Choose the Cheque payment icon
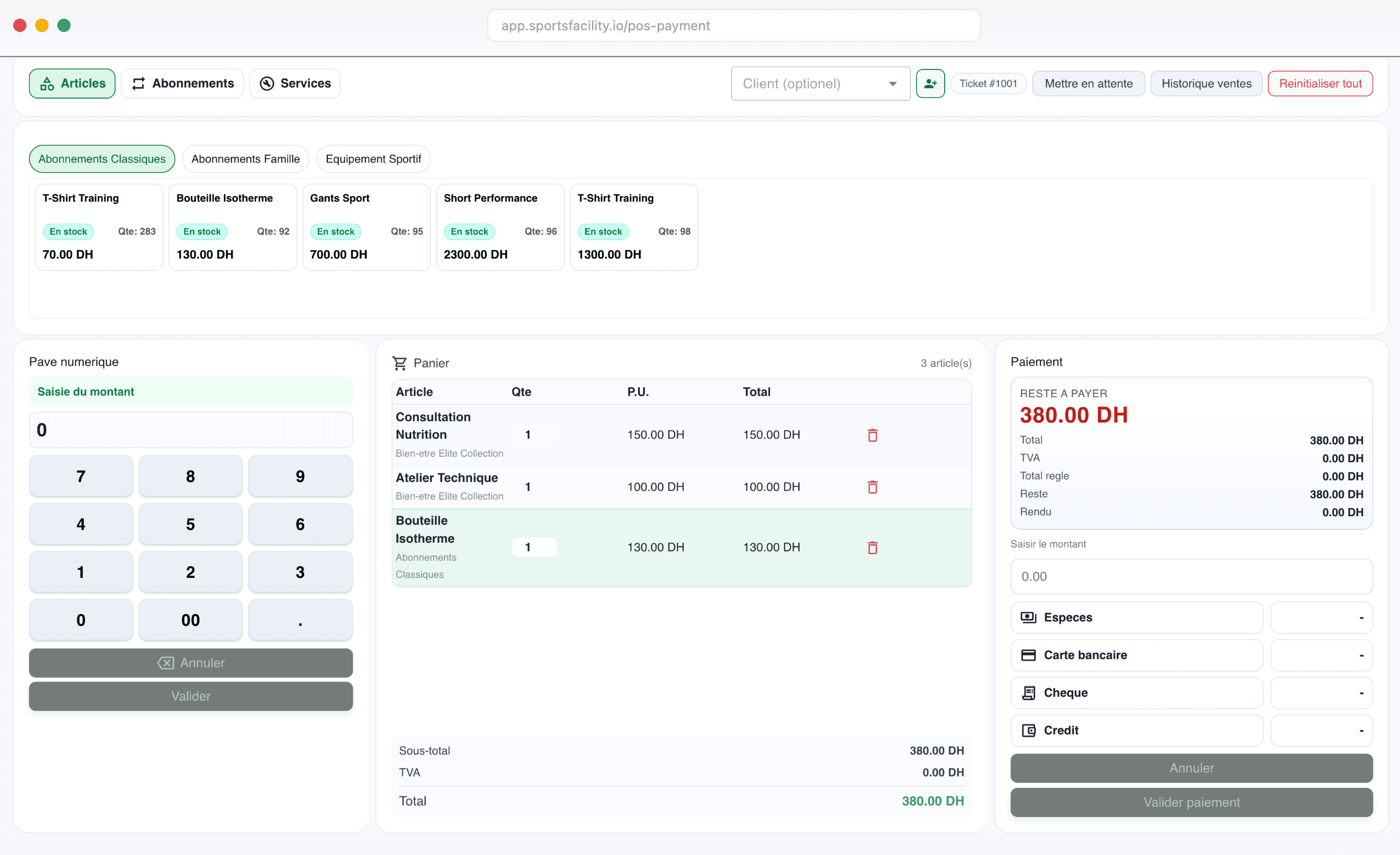 coord(1029,692)
